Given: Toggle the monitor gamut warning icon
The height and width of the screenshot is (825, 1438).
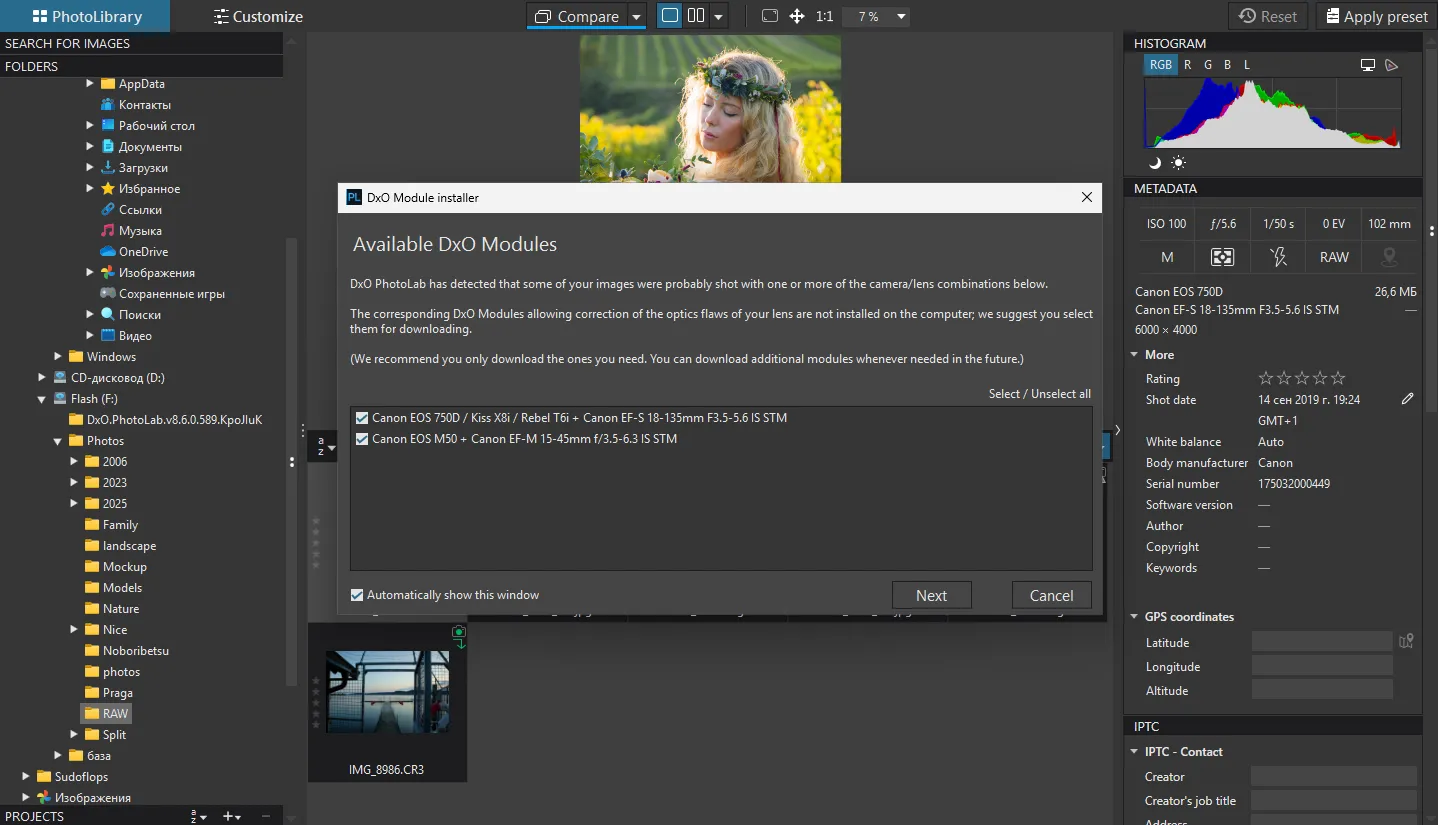Looking at the screenshot, I should 1368,65.
